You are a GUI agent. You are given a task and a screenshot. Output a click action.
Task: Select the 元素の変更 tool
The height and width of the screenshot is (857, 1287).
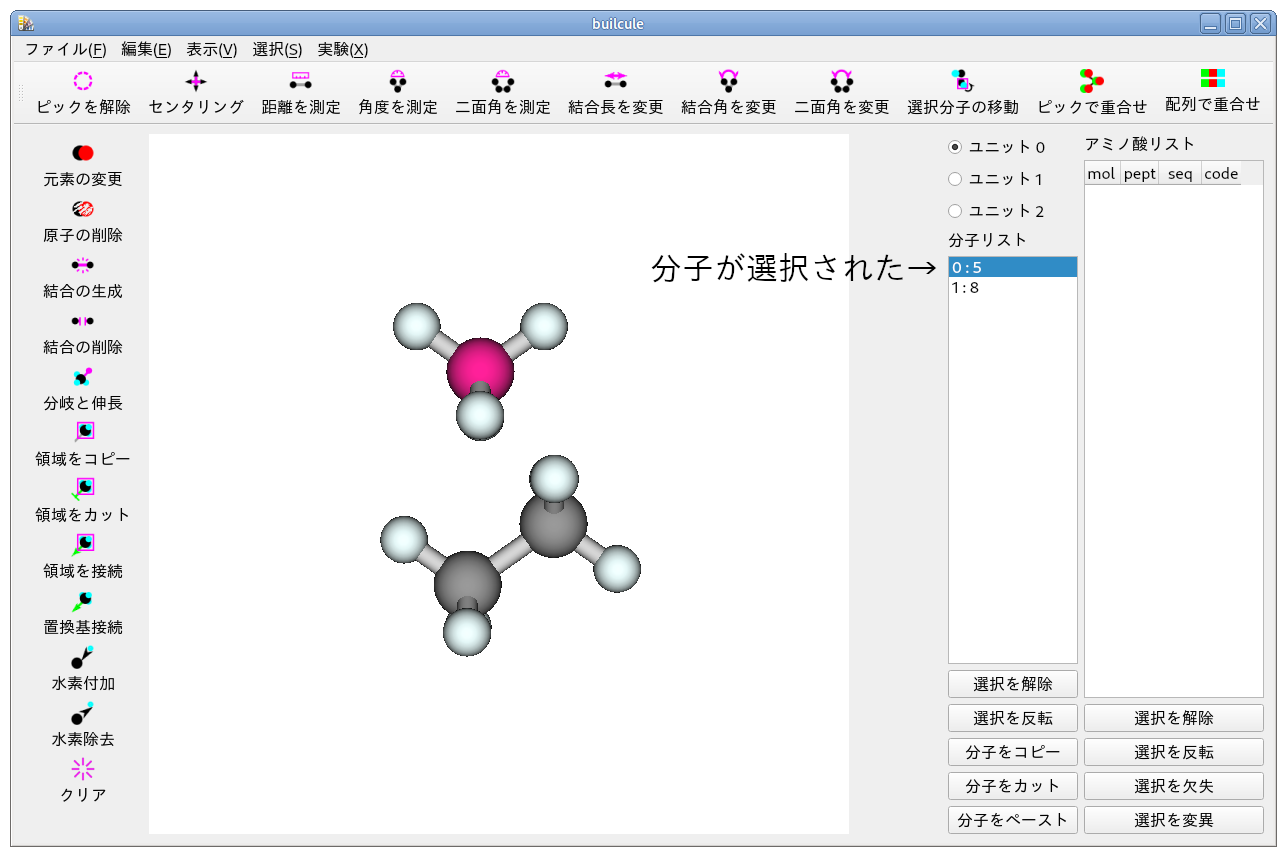coord(82,160)
